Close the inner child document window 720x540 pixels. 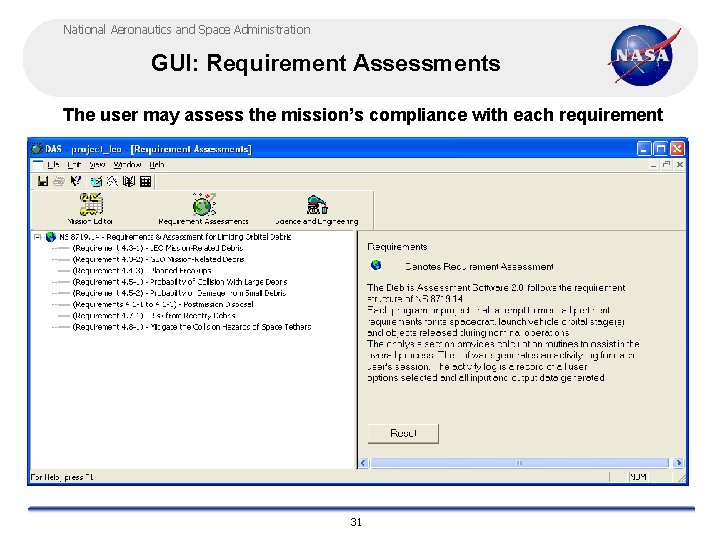[x=680, y=164]
